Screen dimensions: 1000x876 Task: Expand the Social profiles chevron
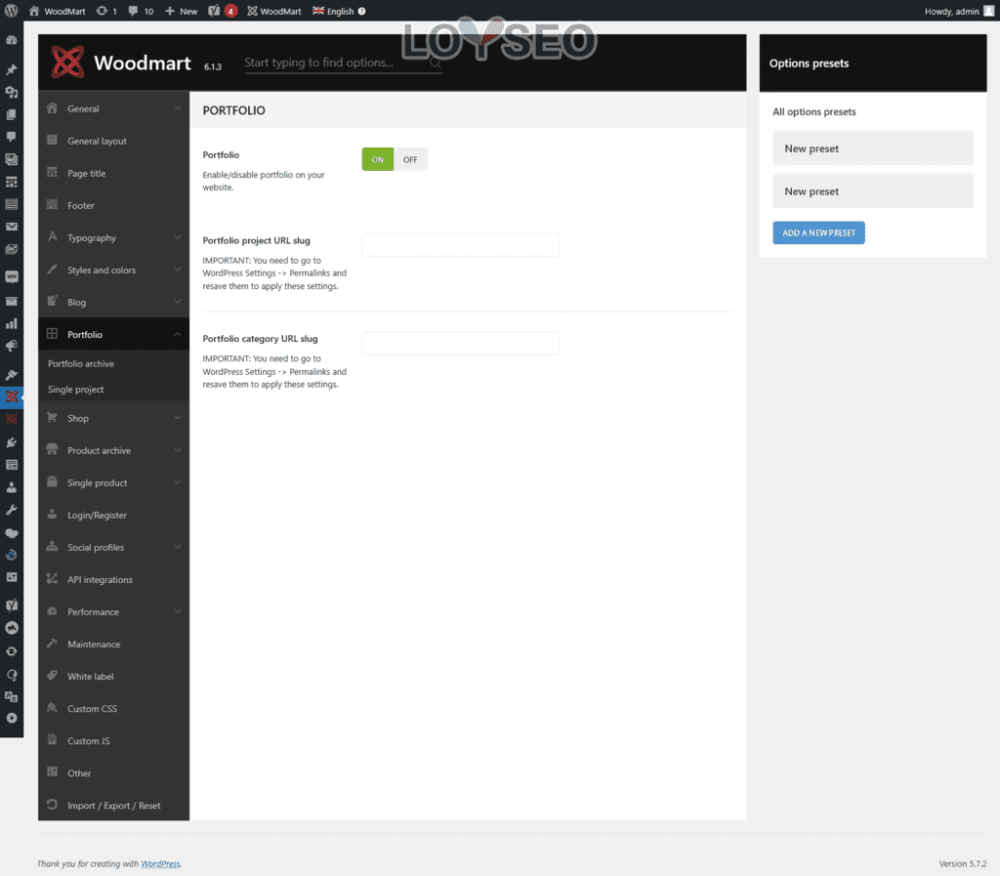coord(177,547)
